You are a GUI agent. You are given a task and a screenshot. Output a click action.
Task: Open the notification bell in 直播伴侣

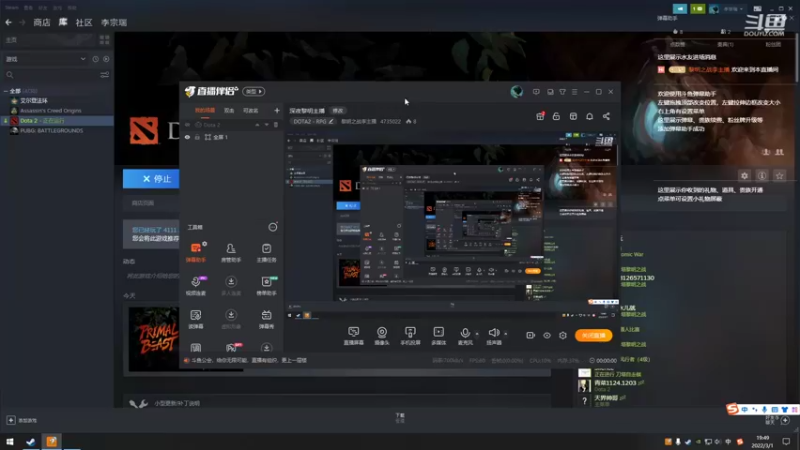click(589, 116)
